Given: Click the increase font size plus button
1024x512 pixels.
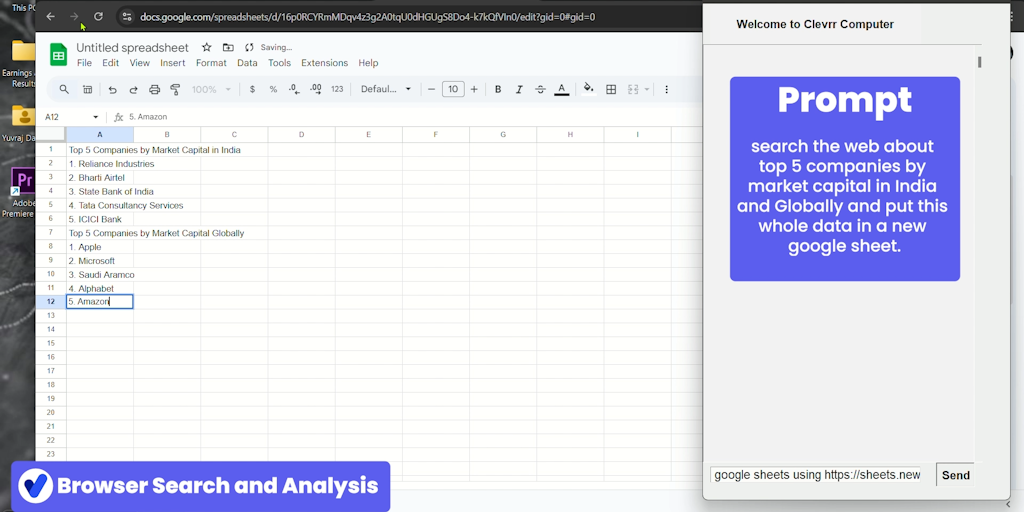Looking at the screenshot, I should pyautogui.click(x=474, y=89).
